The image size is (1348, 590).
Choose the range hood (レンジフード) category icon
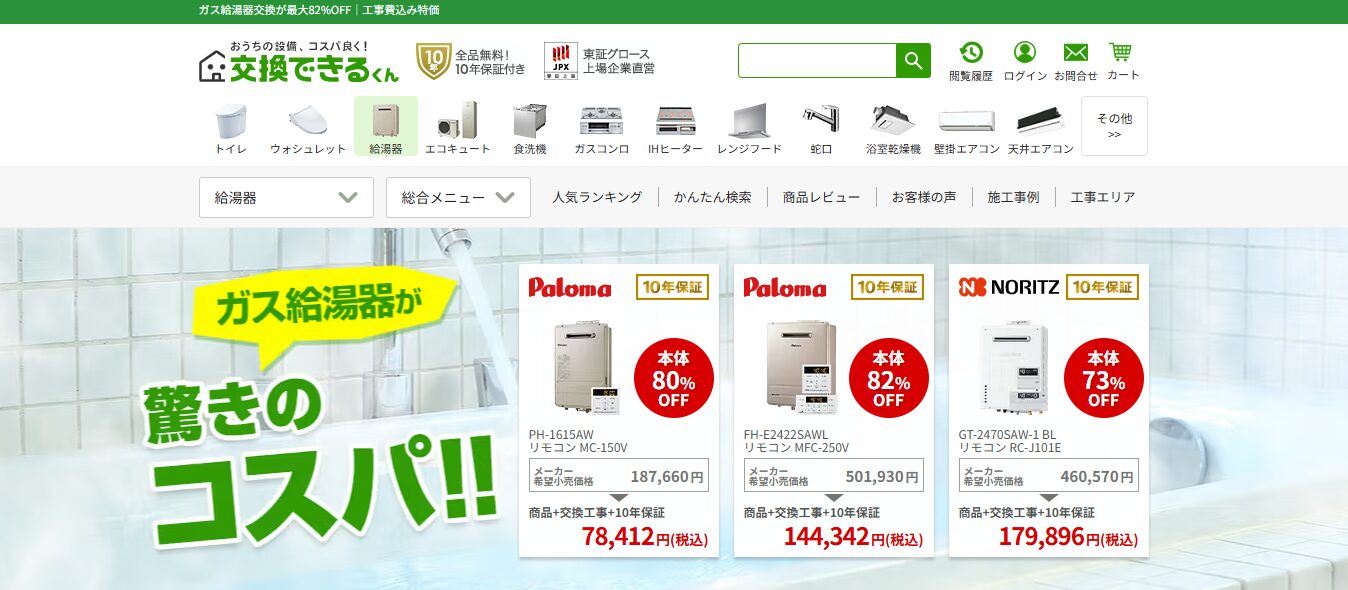(x=749, y=127)
